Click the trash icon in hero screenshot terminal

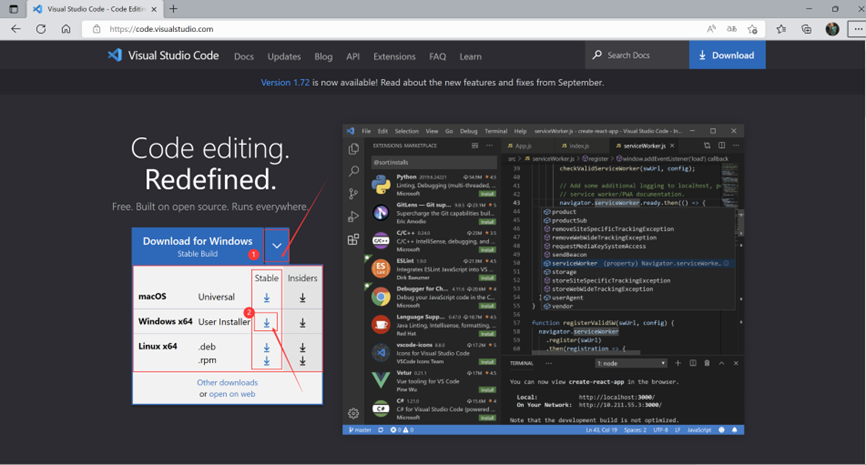coord(707,363)
